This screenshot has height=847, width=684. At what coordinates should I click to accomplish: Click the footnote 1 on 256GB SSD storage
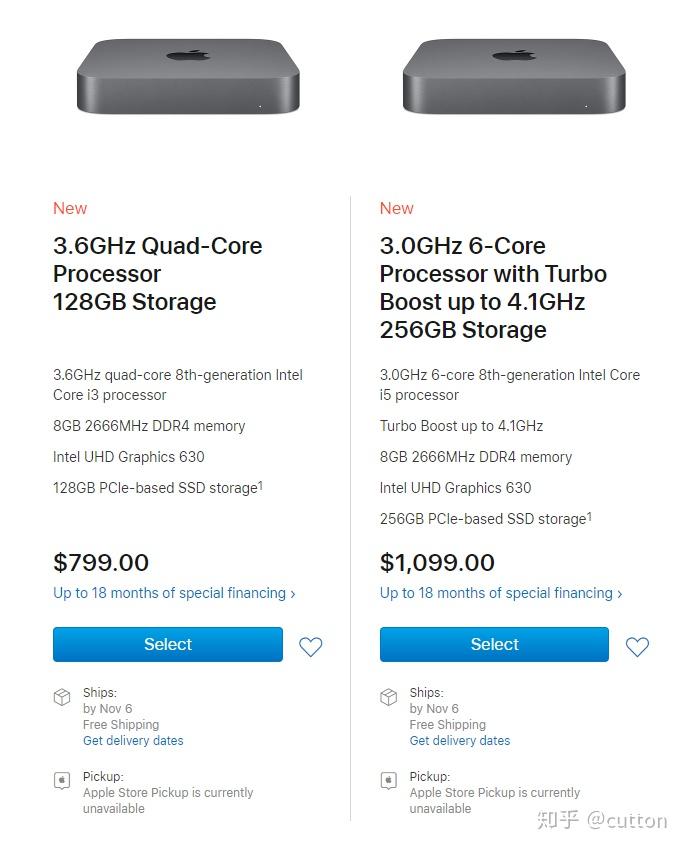pos(590,515)
